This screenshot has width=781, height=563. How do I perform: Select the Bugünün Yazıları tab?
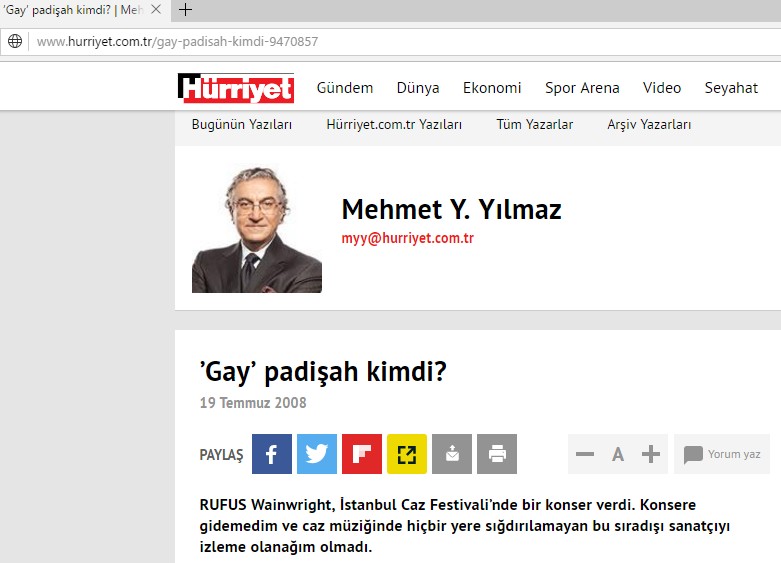[242, 125]
